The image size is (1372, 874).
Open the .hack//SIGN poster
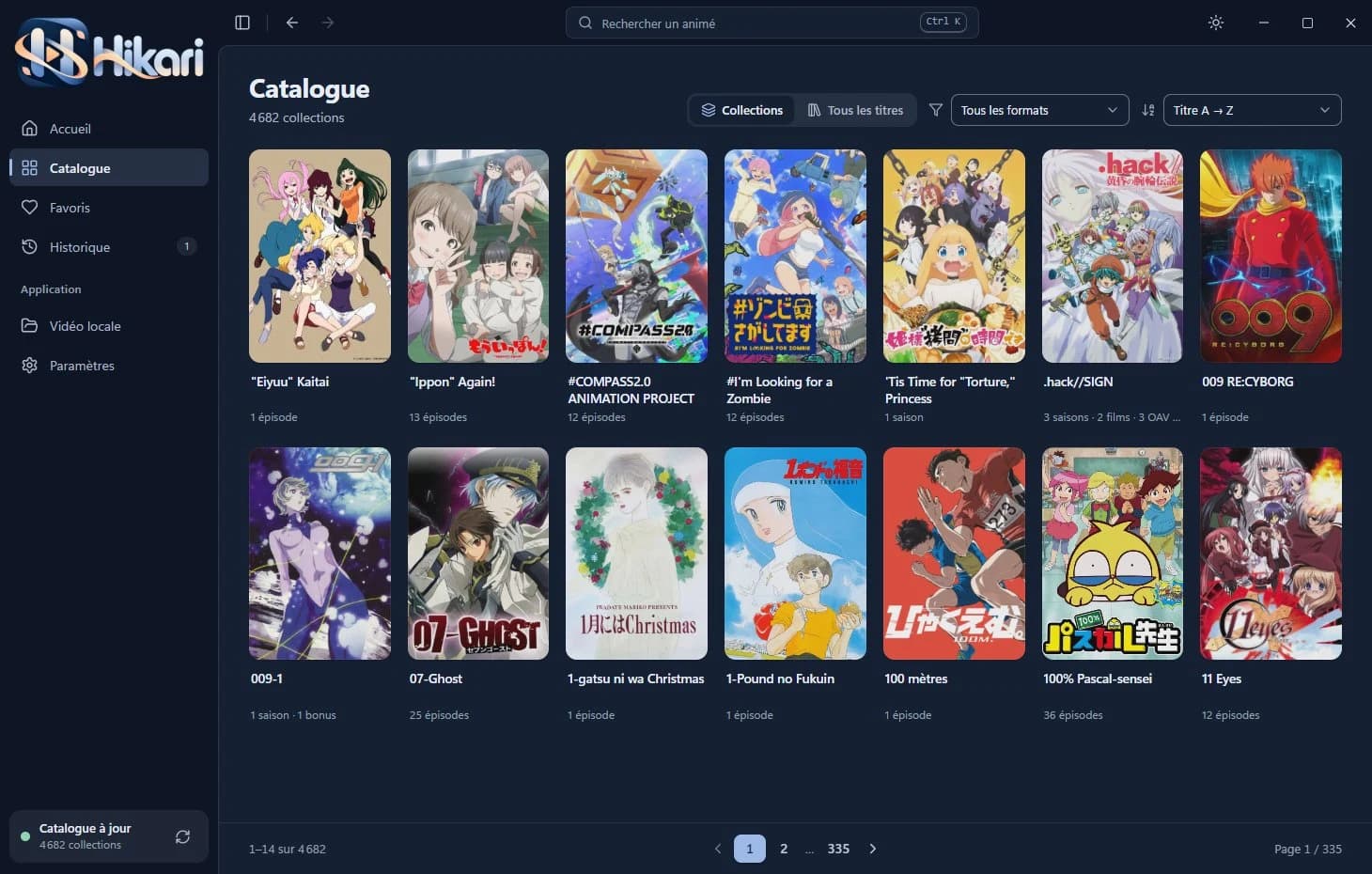pyautogui.click(x=1113, y=256)
